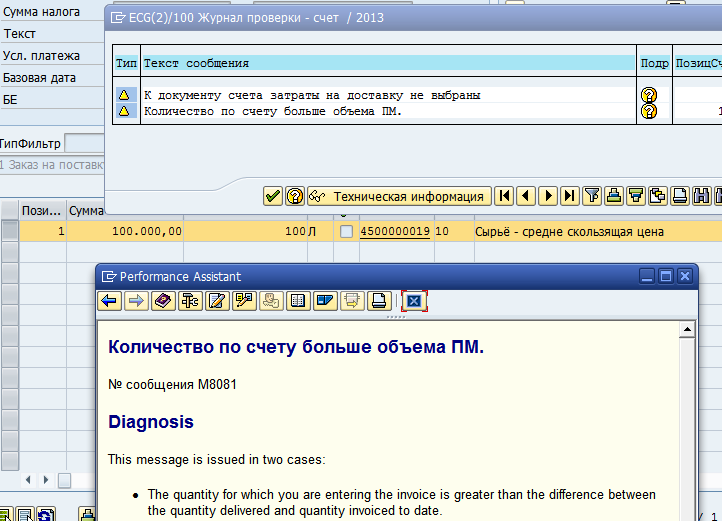Open Technical Information icon in Performance Assistant

[190, 300]
